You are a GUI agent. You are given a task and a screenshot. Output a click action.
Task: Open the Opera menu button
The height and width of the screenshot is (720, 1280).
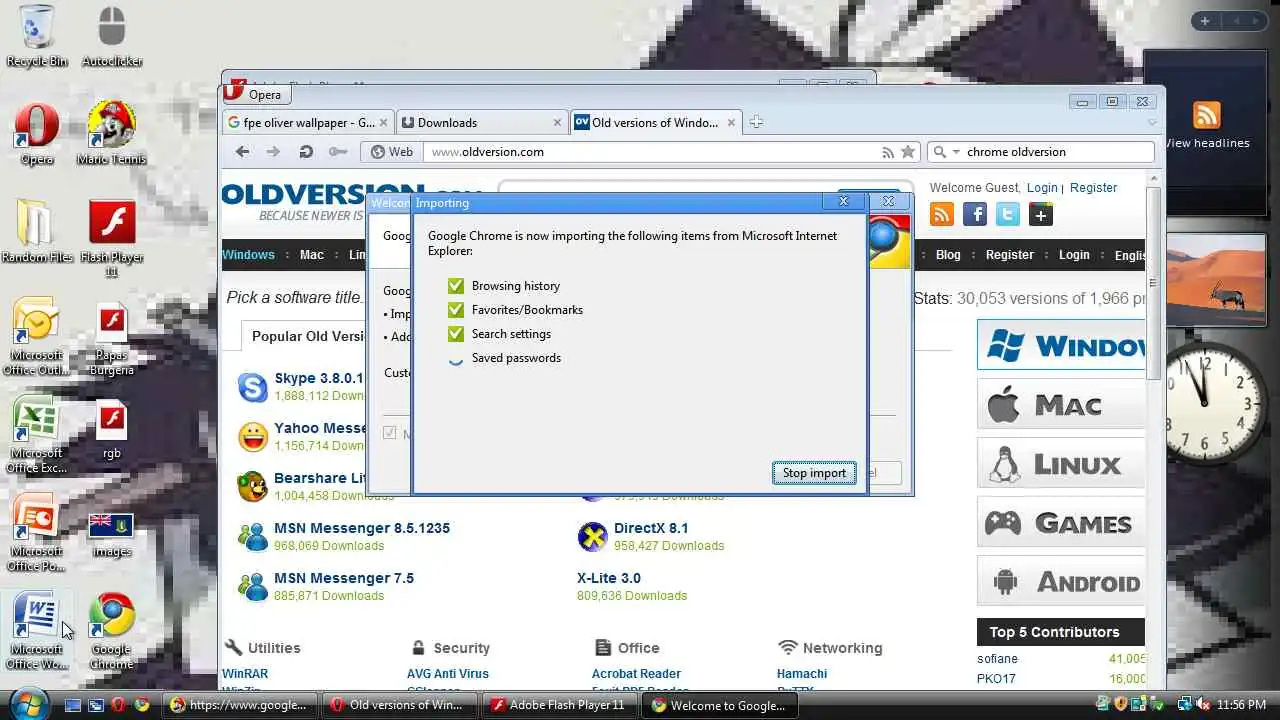pos(256,94)
